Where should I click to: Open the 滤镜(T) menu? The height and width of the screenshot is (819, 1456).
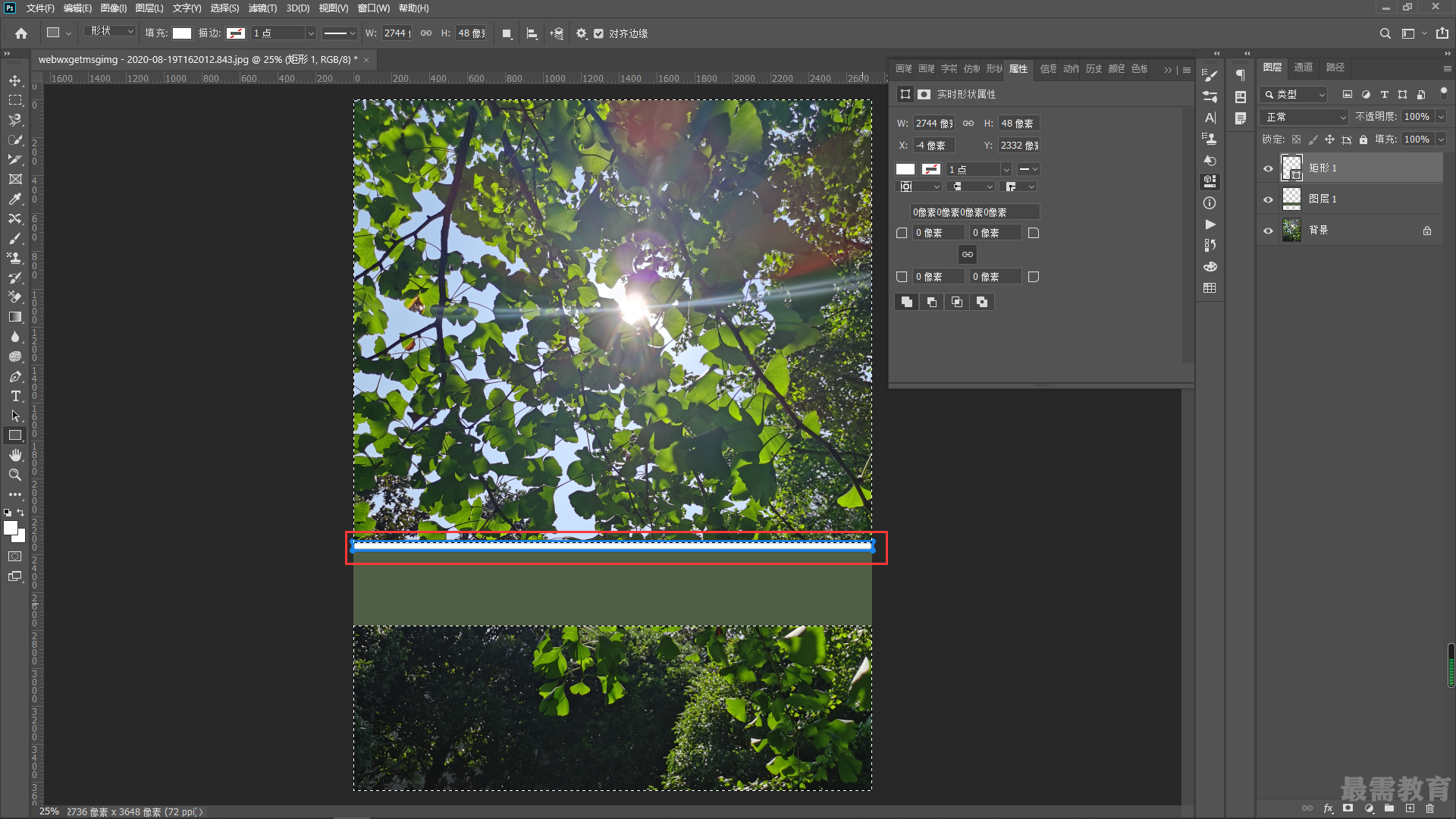pos(262,8)
